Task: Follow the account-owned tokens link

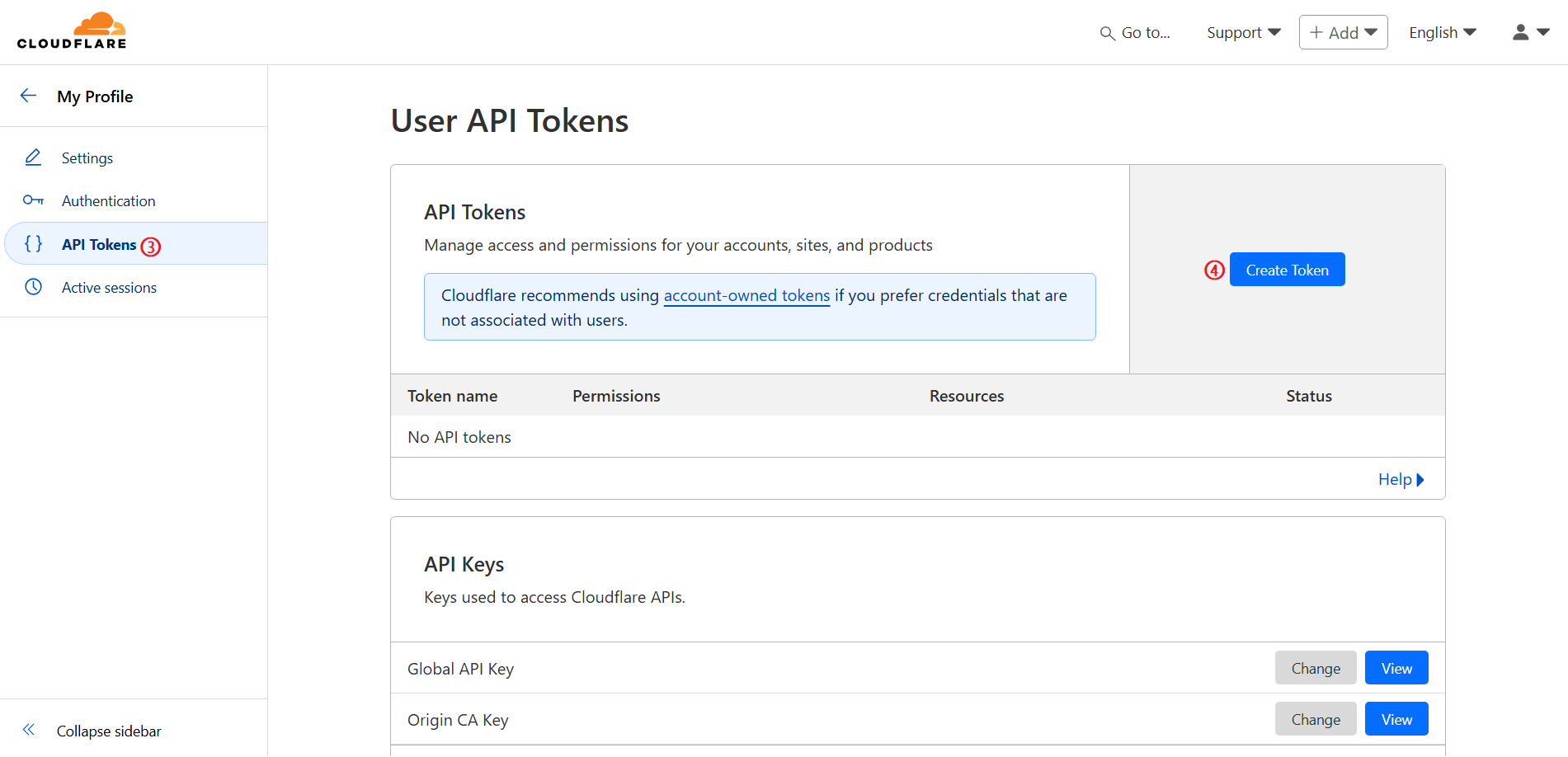Action: pyautogui.click(x=746, y=295)
